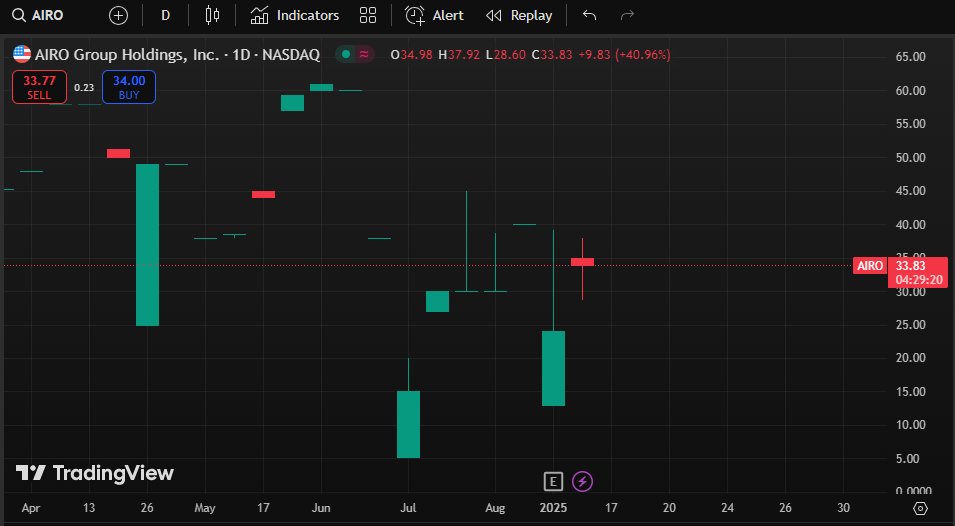Click the AIRO price label tag

869,265
